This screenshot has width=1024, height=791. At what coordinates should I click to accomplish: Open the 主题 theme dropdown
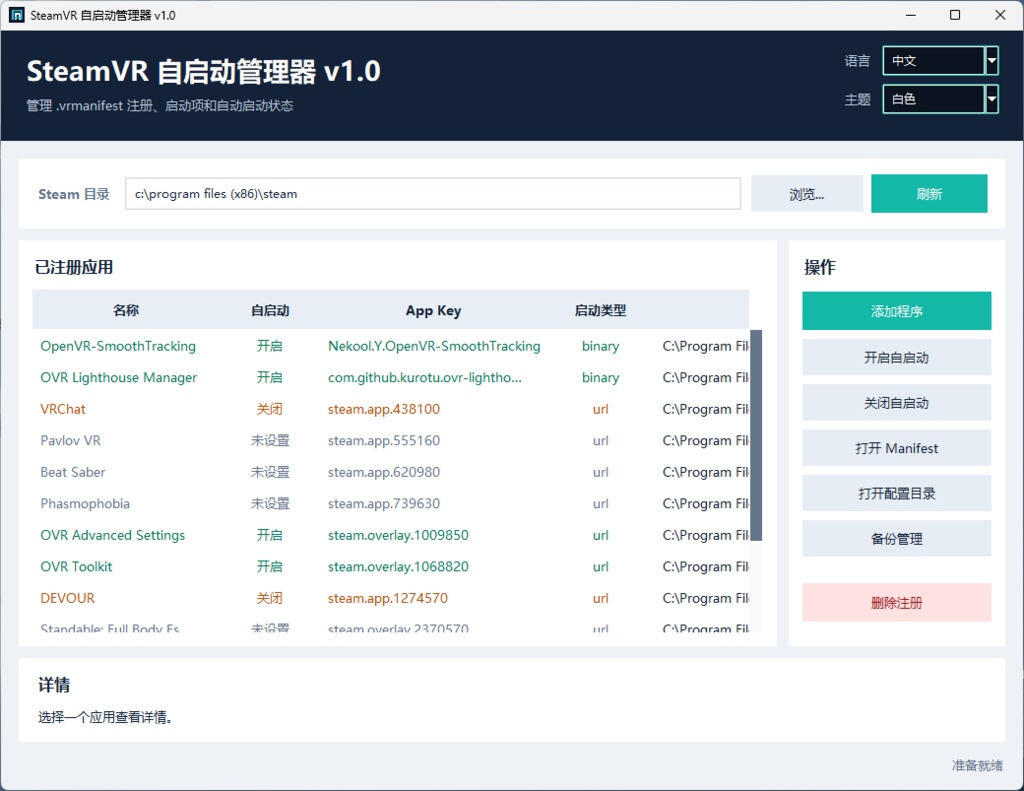pos(940,99)
